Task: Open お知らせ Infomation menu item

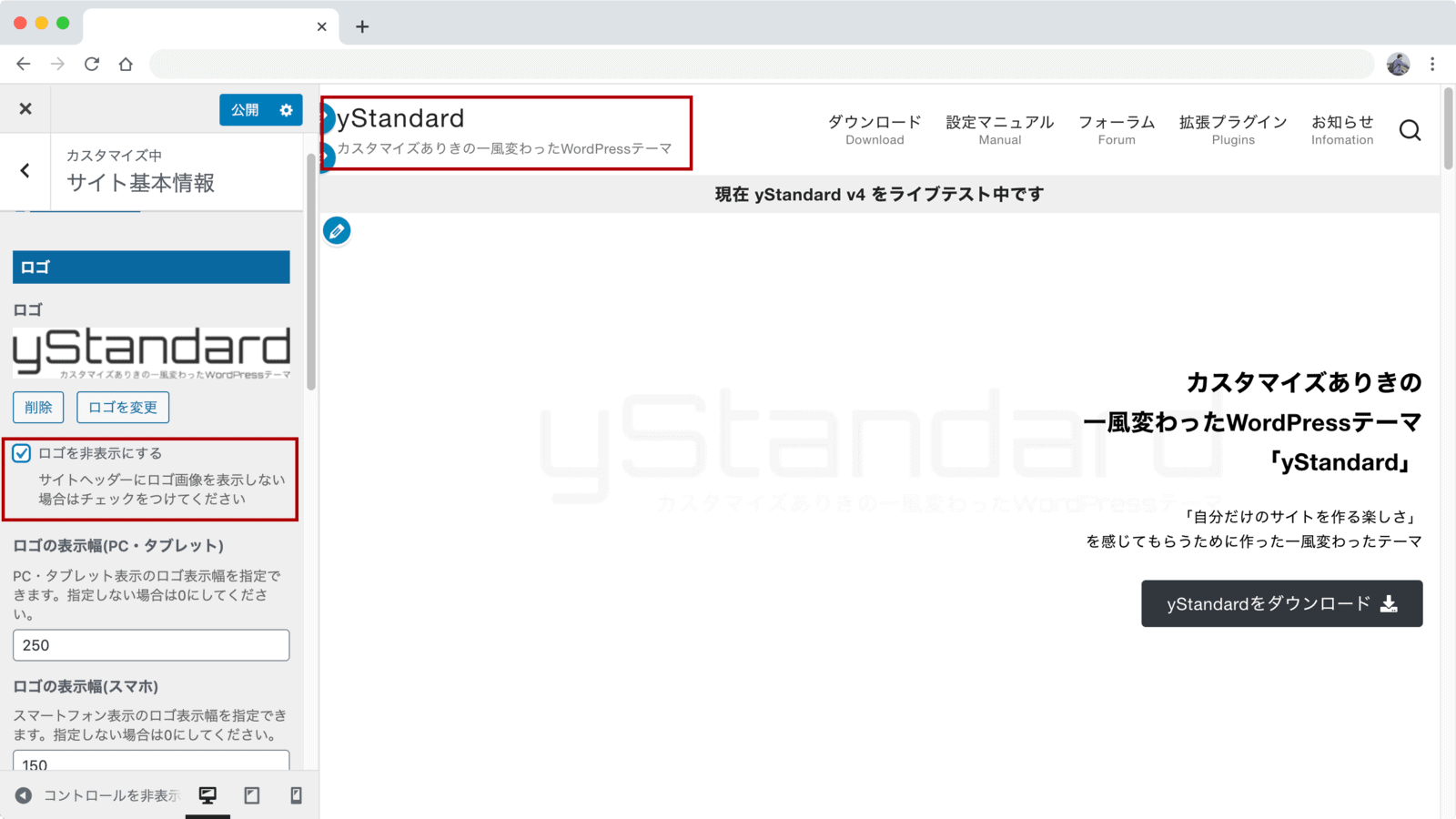Action: click(1342, 130)
